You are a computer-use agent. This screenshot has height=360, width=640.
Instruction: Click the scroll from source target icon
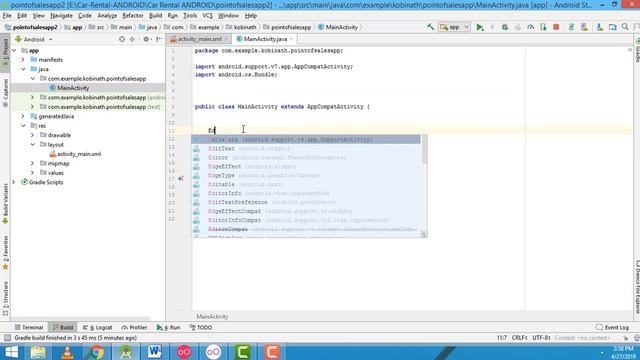(x=122, y=40)
